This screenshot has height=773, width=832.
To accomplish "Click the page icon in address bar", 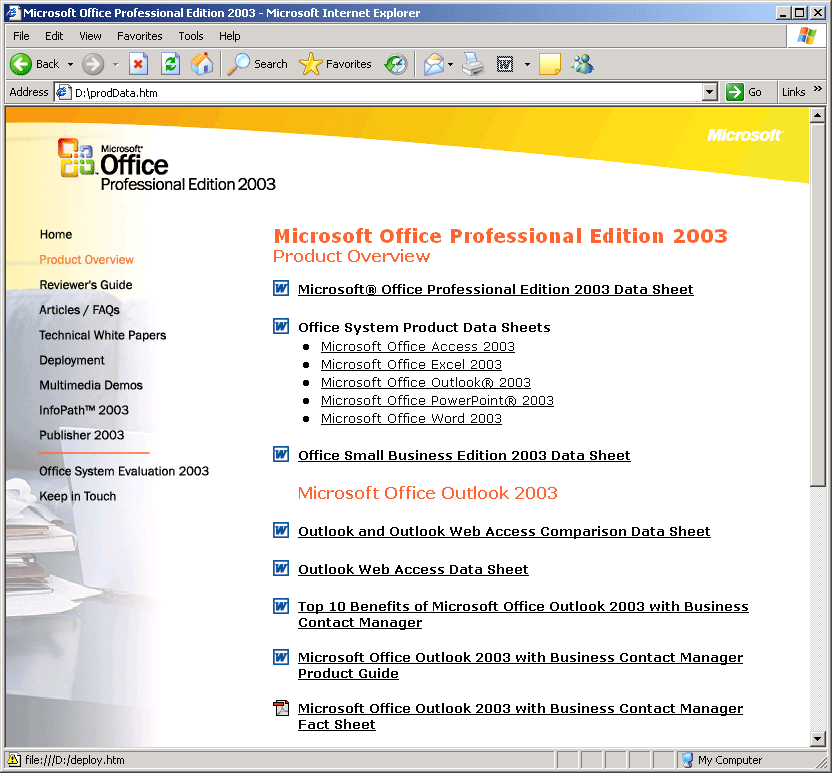I will [64, 92].
